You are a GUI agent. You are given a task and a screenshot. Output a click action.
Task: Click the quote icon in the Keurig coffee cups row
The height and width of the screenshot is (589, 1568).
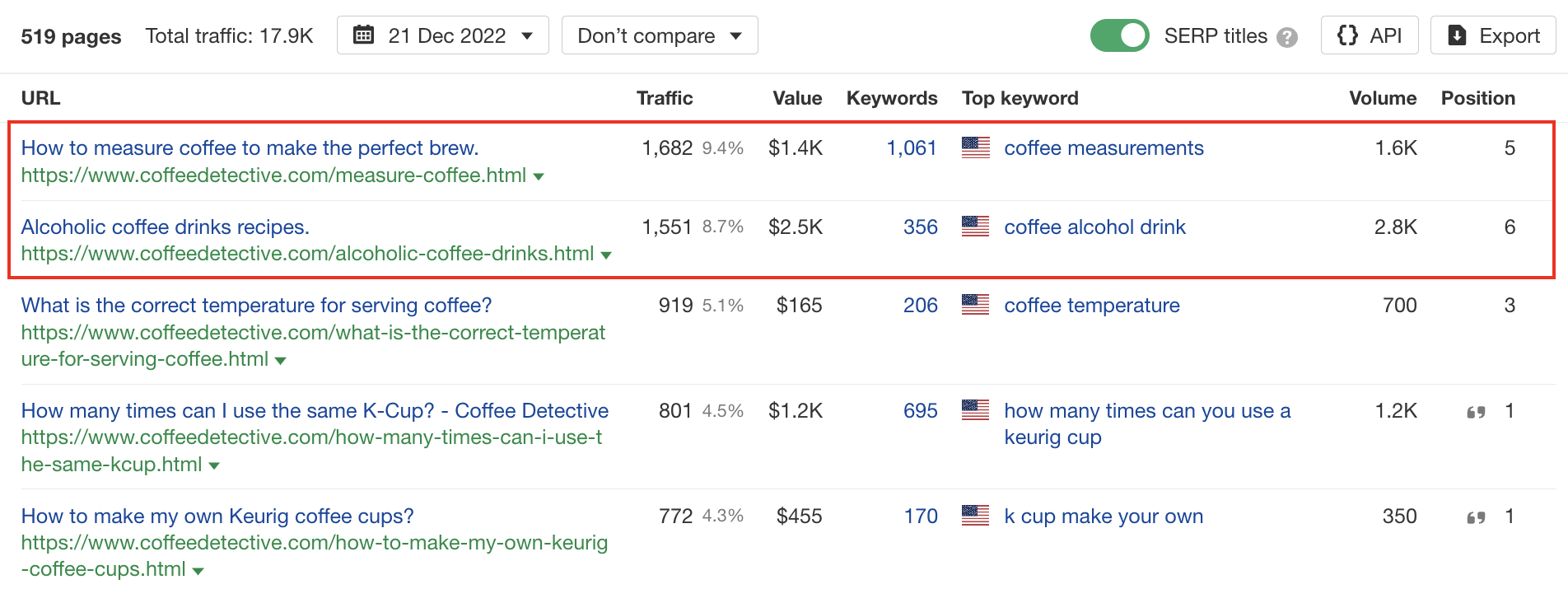[x=1476, y=517]
